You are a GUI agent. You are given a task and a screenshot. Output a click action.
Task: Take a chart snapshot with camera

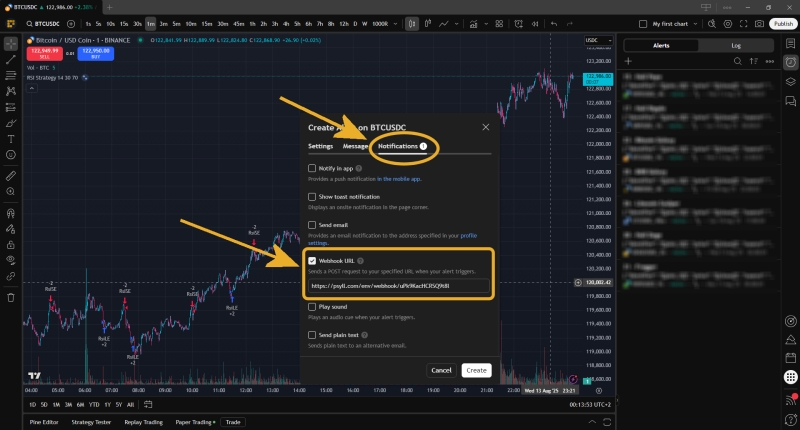point(759,24)
